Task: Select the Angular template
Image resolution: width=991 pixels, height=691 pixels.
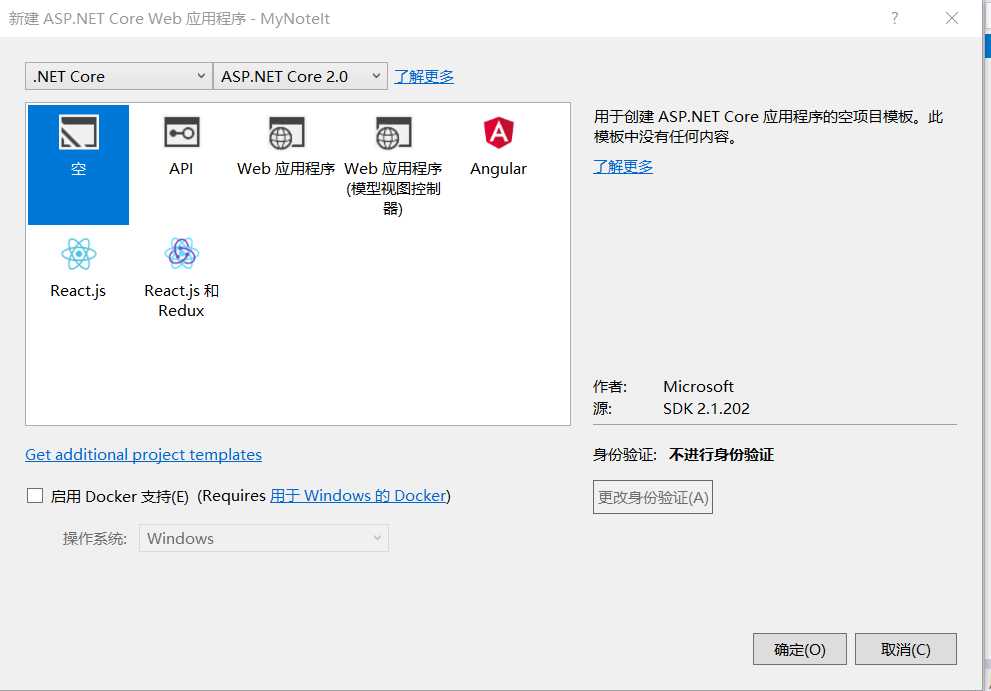Action: 498,147
